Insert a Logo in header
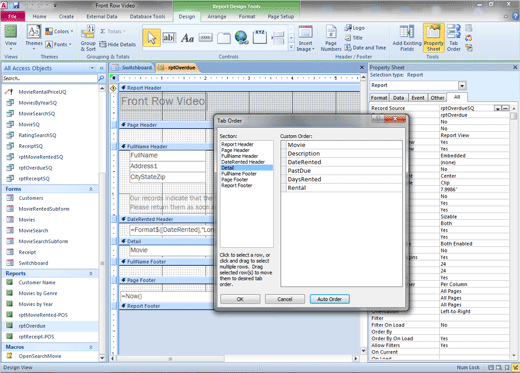The image size is (520, 373). point(355,28)
